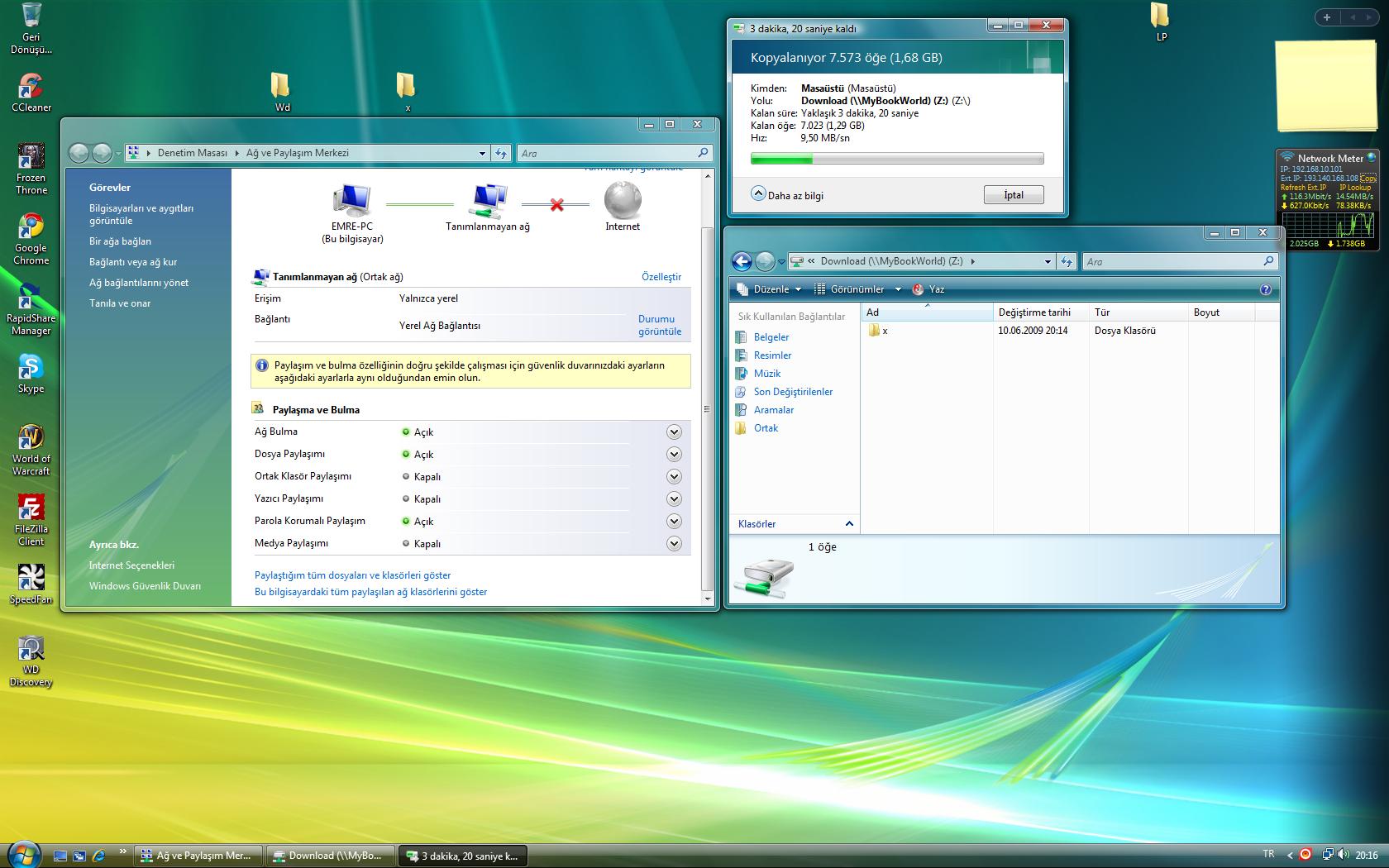Open Windows Güvenlik Duvarı link
The height and width of the screenshot is (868, 1389).
point(145,586)
